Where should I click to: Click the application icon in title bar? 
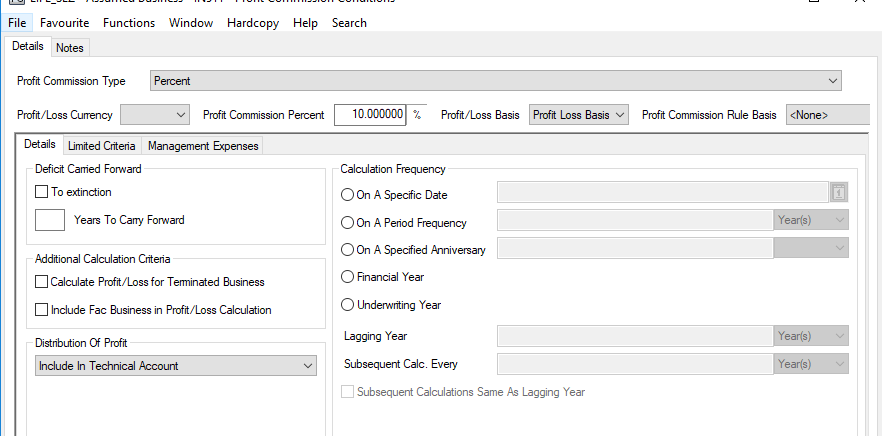15,2
